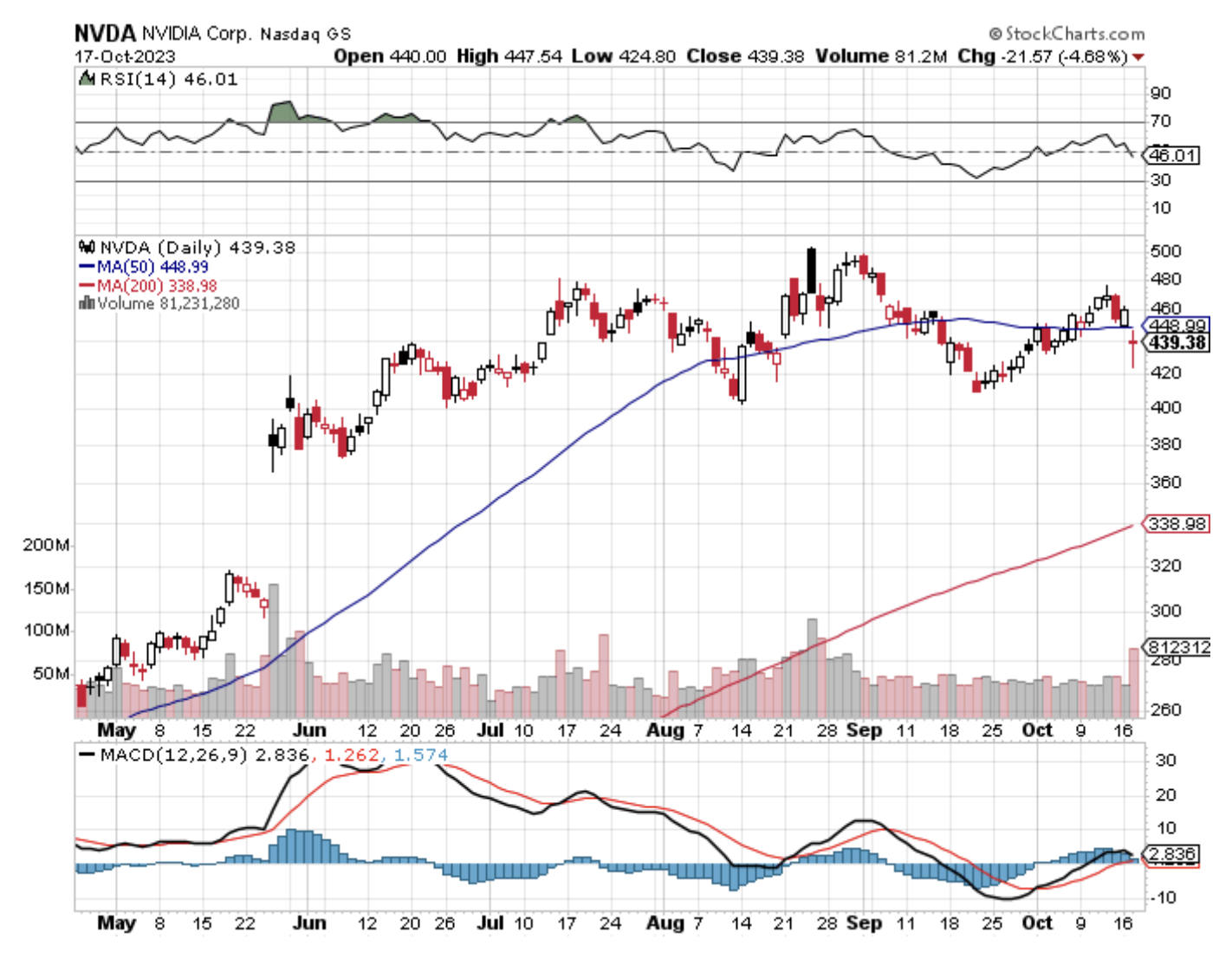Viewport: 1232px width, 965px height.
Task: Click Oct on the MACD panel date axis
Action: click(1037, 923)
